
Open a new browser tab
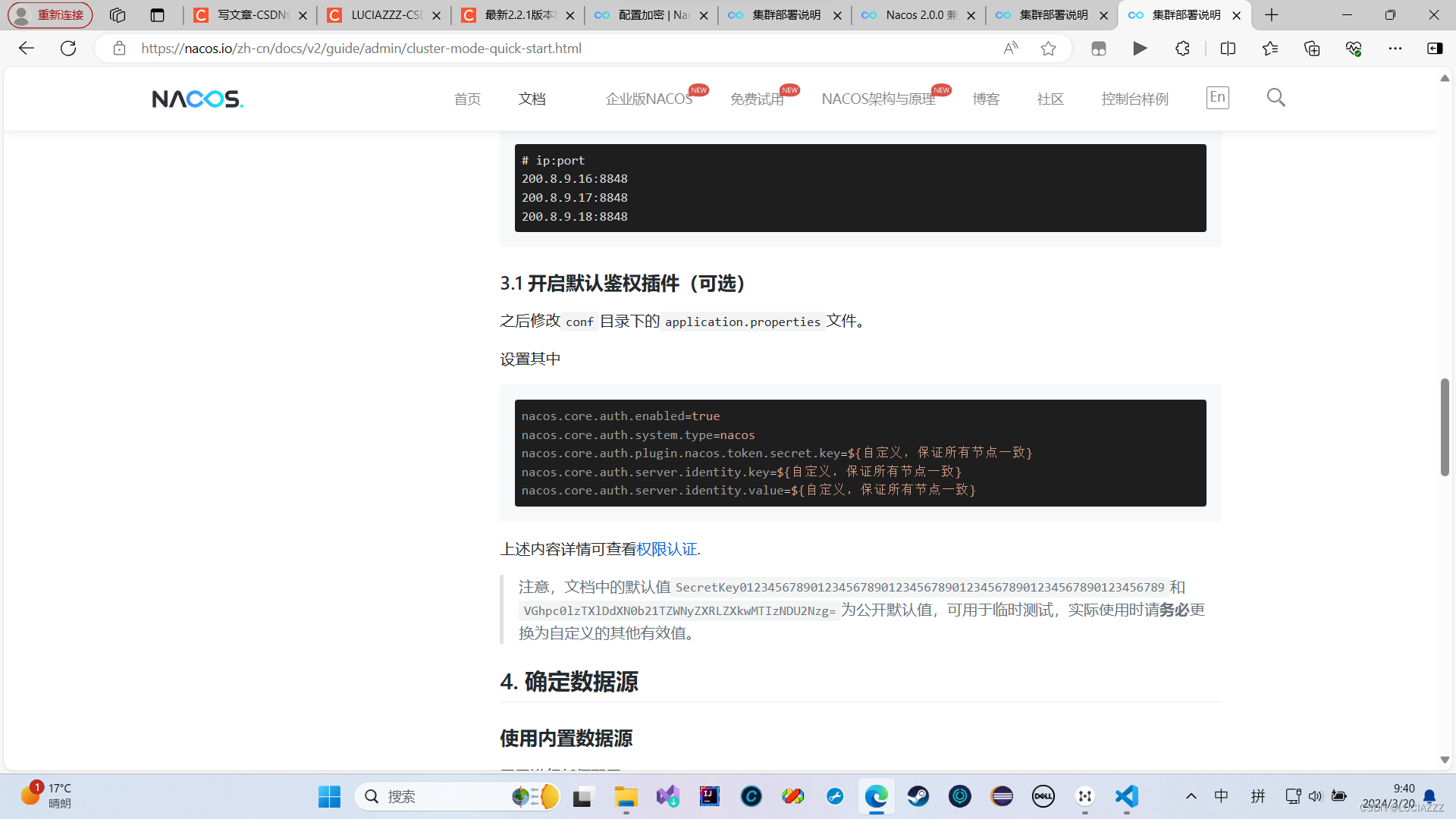(1272, 15)
